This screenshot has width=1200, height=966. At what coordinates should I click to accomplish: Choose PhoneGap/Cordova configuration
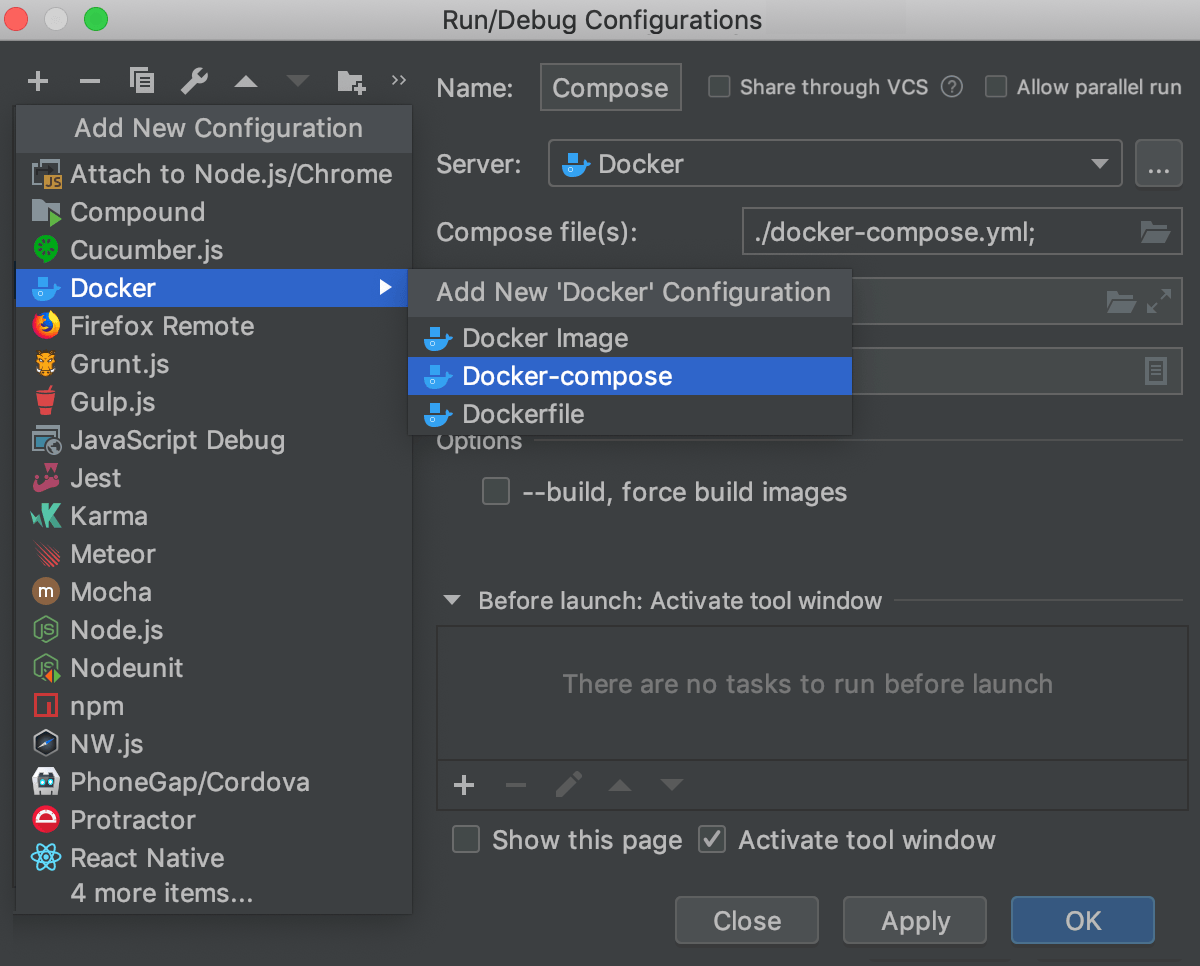(213, 782)
